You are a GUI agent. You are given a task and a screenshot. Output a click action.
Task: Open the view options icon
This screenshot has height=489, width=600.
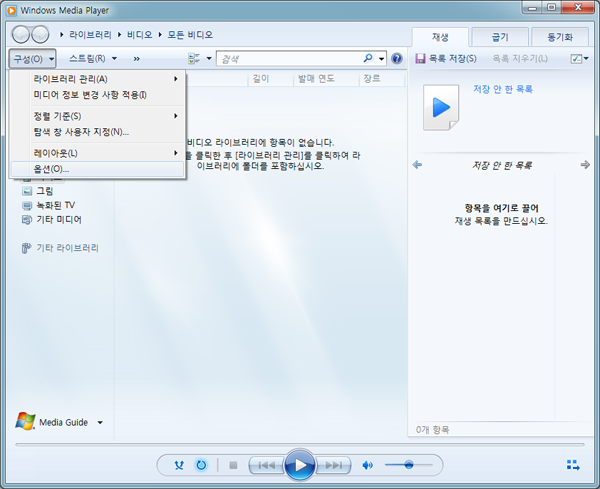[194, 59]
